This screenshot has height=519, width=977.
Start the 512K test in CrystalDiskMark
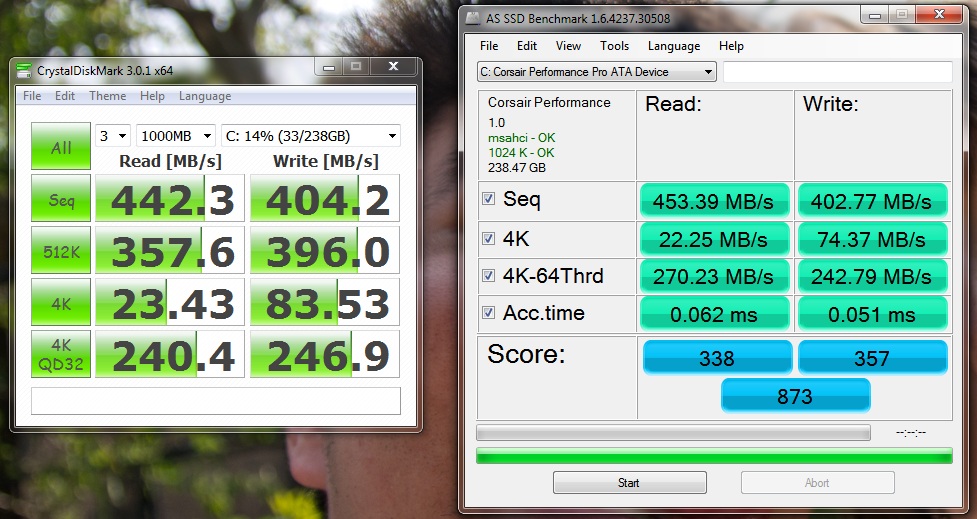click(61, 250)
